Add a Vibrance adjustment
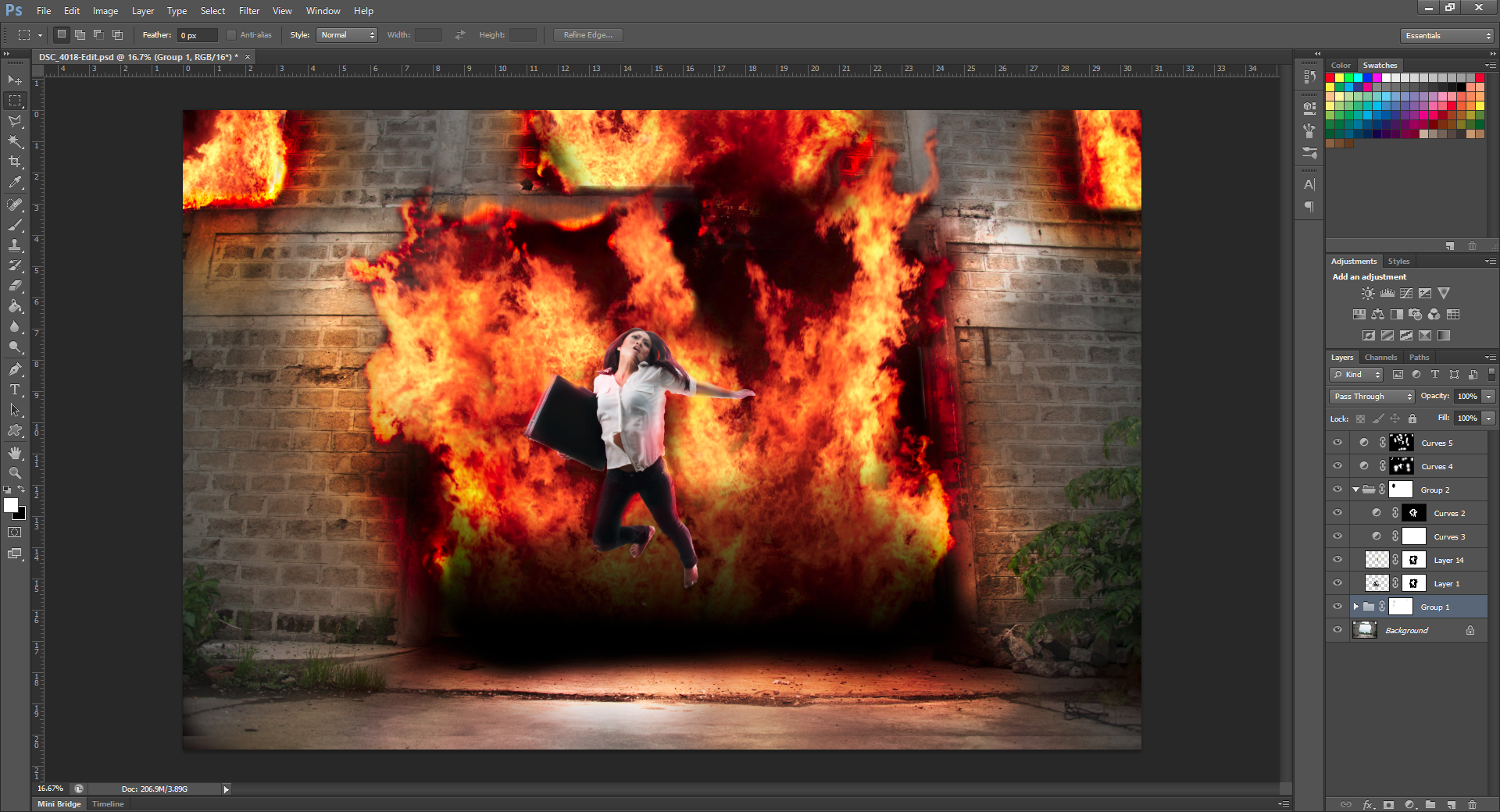Screen dimensions: 1500x812 click(1444, 294)
